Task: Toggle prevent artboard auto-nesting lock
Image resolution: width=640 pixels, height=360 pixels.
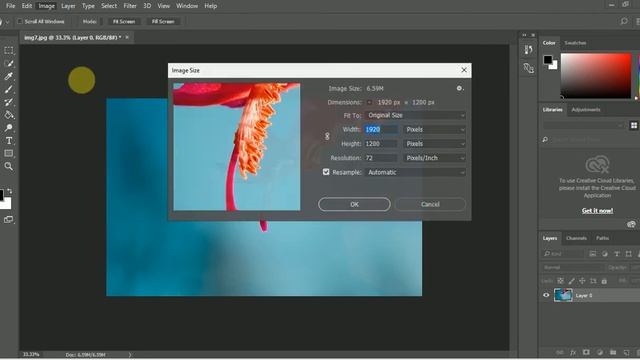Action: 593,281
